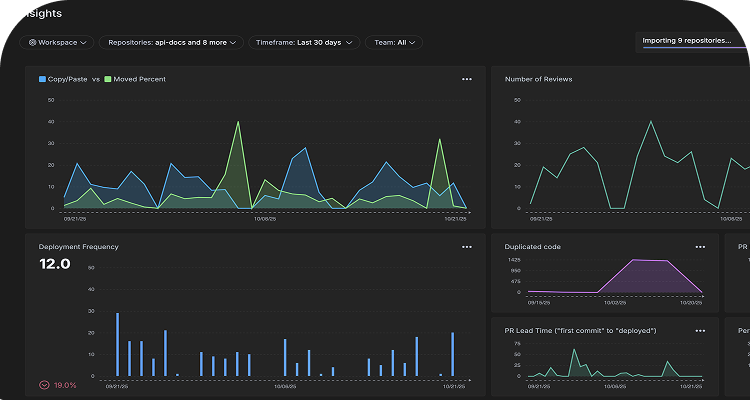Click the purple Duplicated code plateau area
This screenshot has height=400, width=750.
(x=650, y=277)
